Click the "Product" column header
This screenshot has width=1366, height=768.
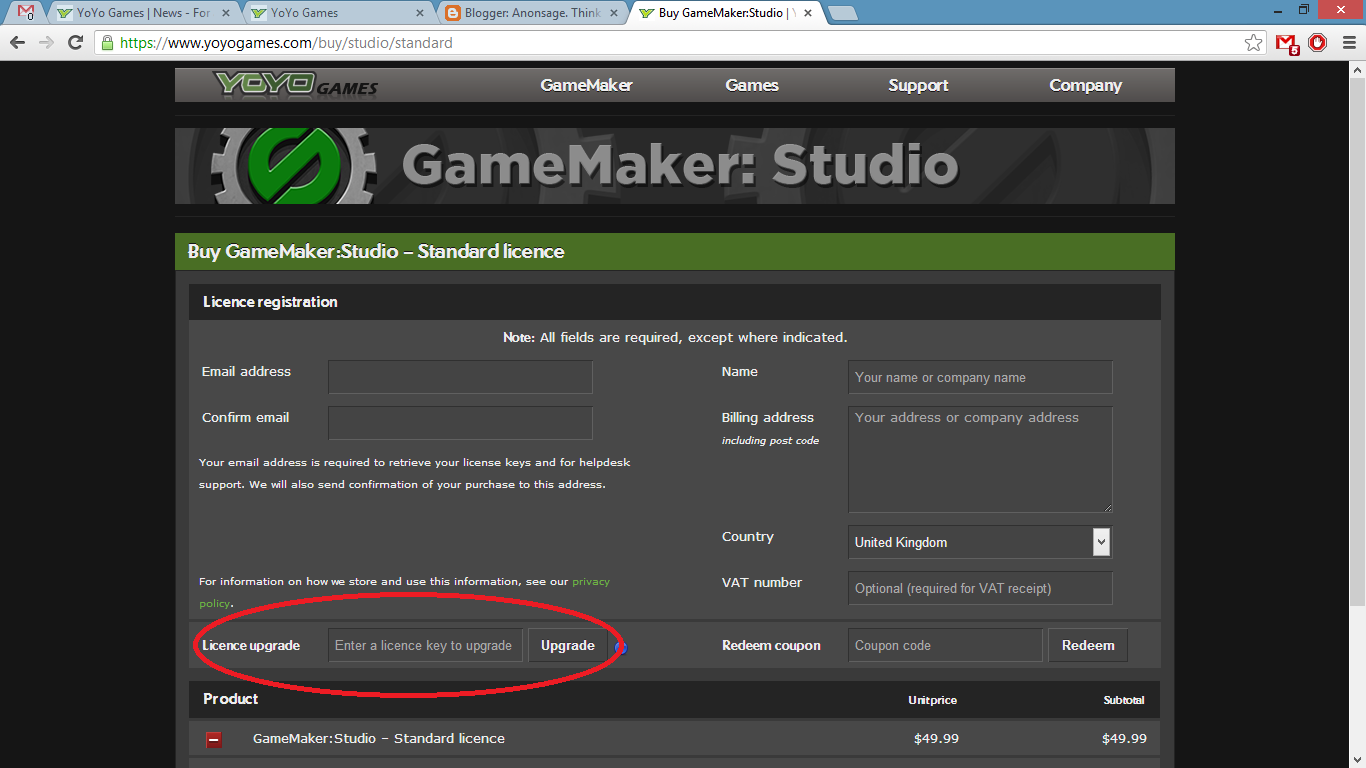tap(231, 699)
